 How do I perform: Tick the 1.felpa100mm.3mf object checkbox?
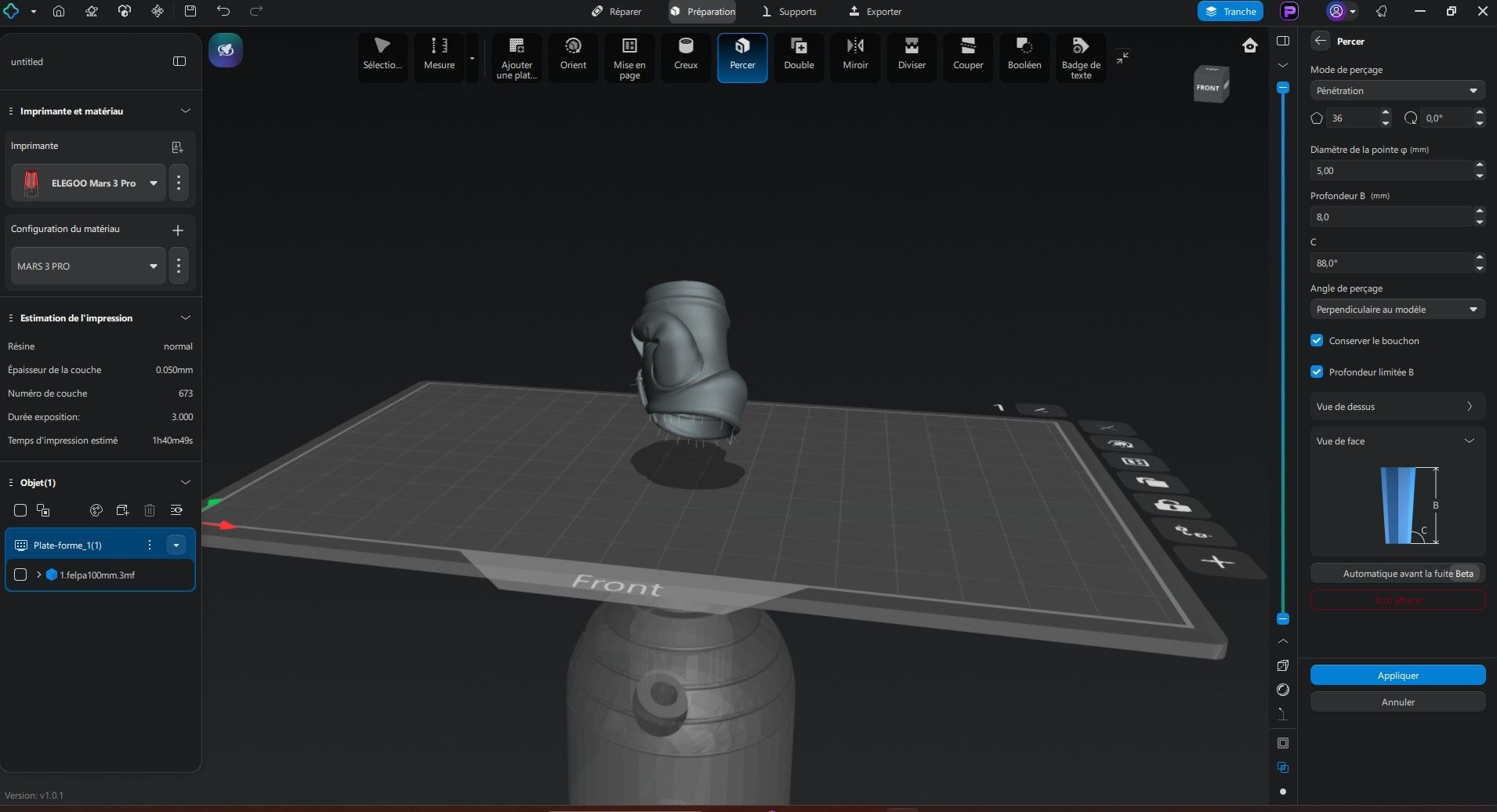(21, 575)
